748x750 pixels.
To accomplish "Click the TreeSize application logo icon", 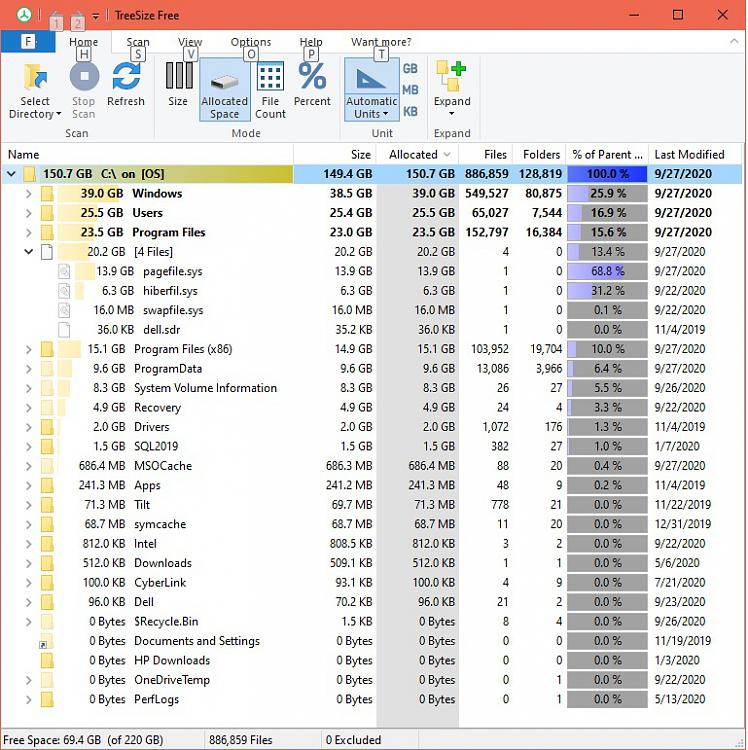I will pos(24,15).
